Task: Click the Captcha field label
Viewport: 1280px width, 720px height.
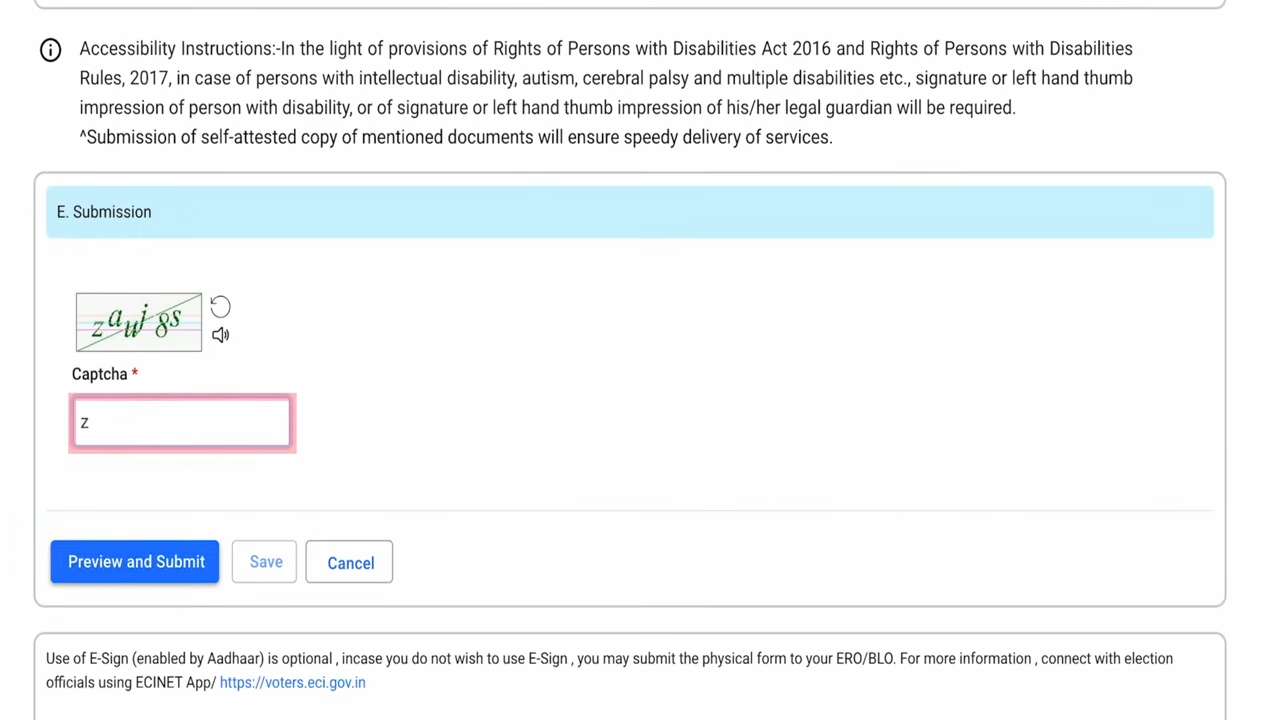Action: [x=99, y=374]
